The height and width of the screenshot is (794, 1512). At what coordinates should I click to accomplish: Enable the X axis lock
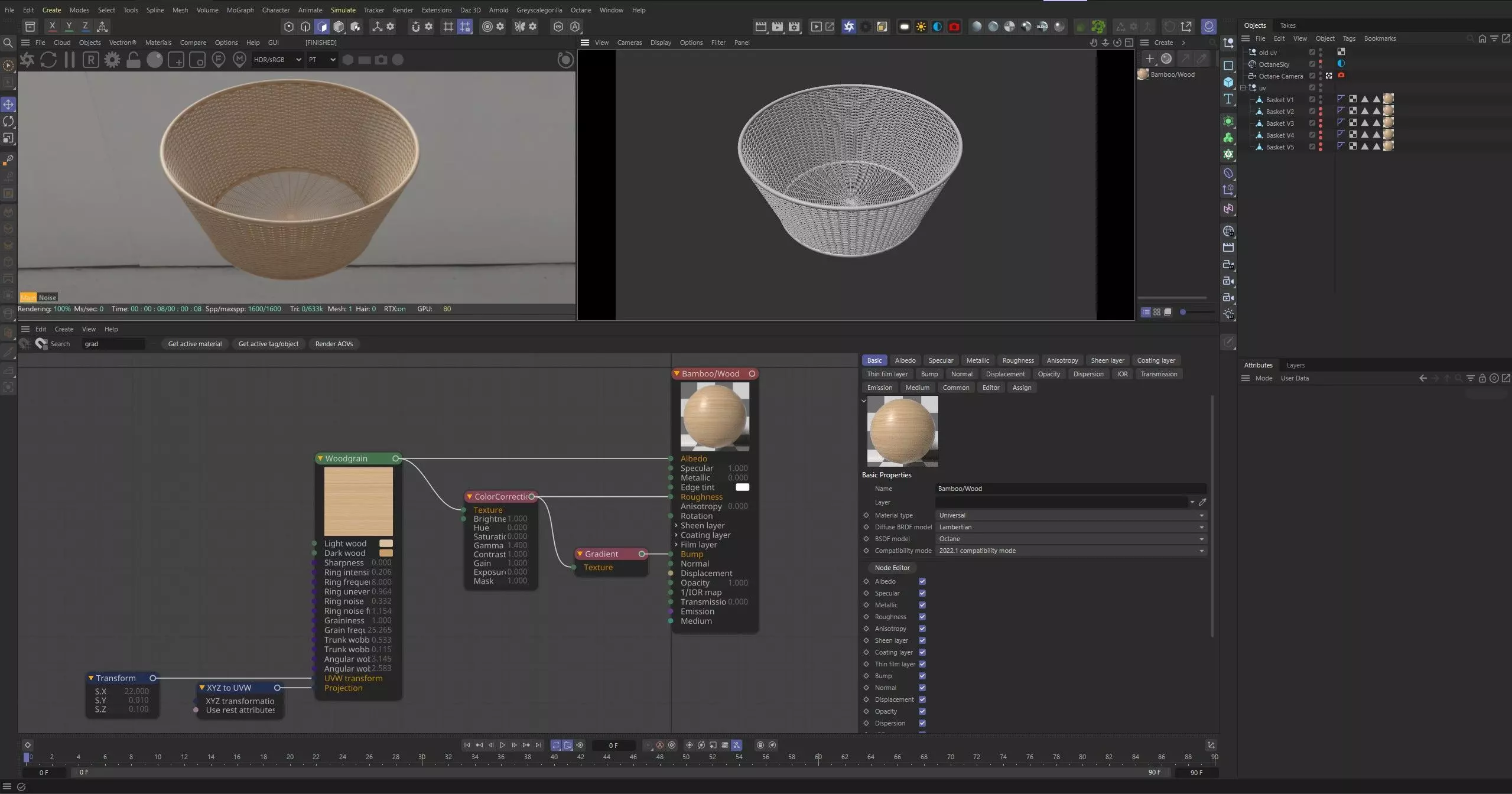click(x=52, y=27)
